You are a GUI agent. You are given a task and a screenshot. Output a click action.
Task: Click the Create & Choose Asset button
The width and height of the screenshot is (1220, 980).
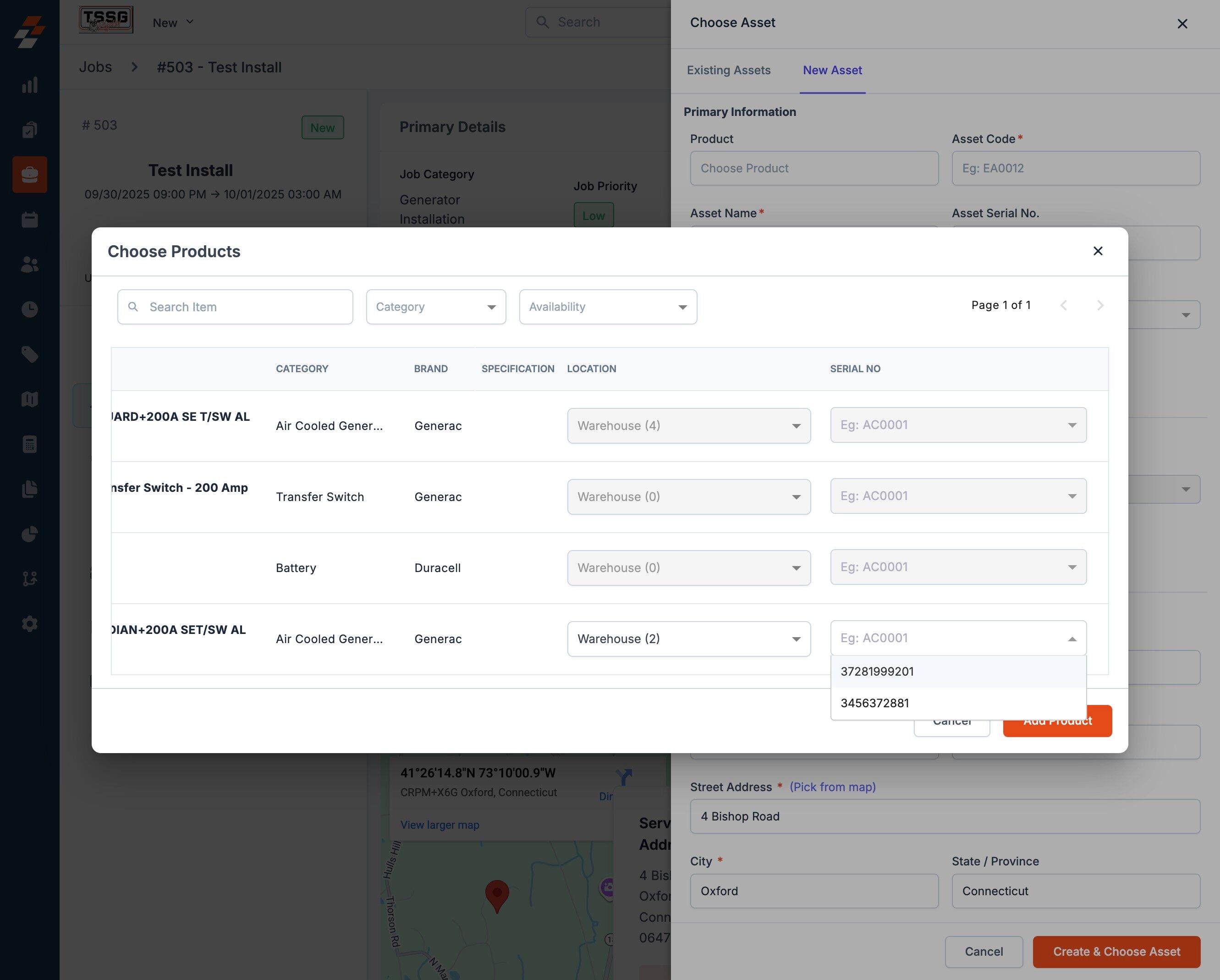click(x=1116, y=952)
